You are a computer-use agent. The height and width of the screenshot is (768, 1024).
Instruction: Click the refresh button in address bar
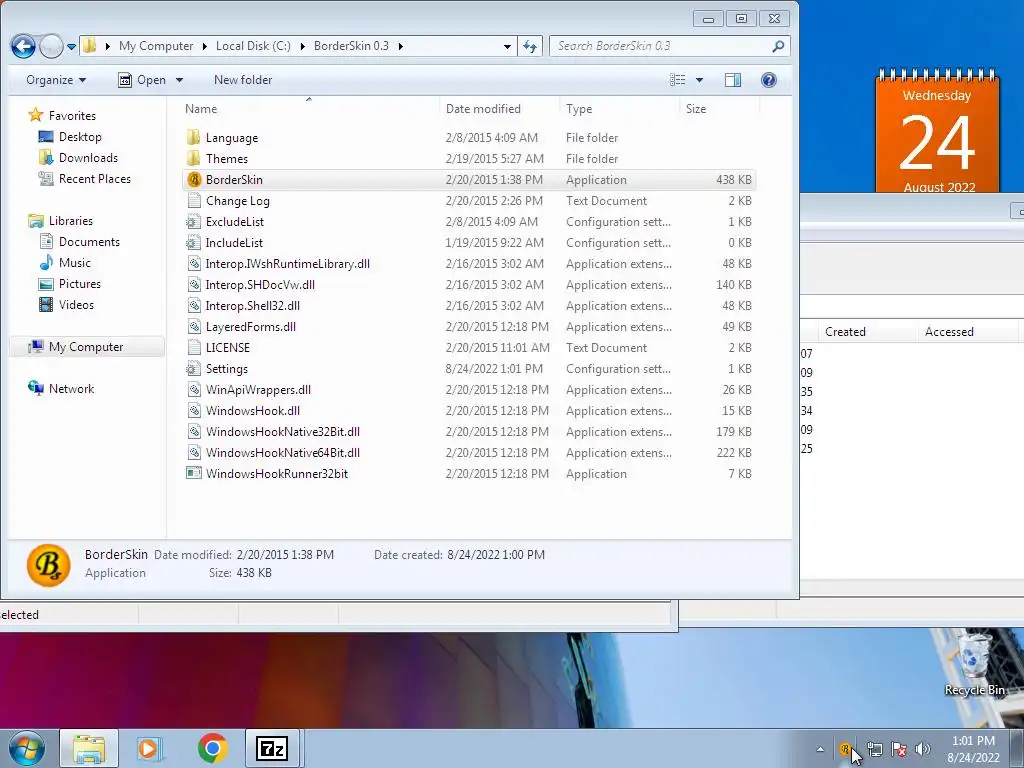coord(530,46)
